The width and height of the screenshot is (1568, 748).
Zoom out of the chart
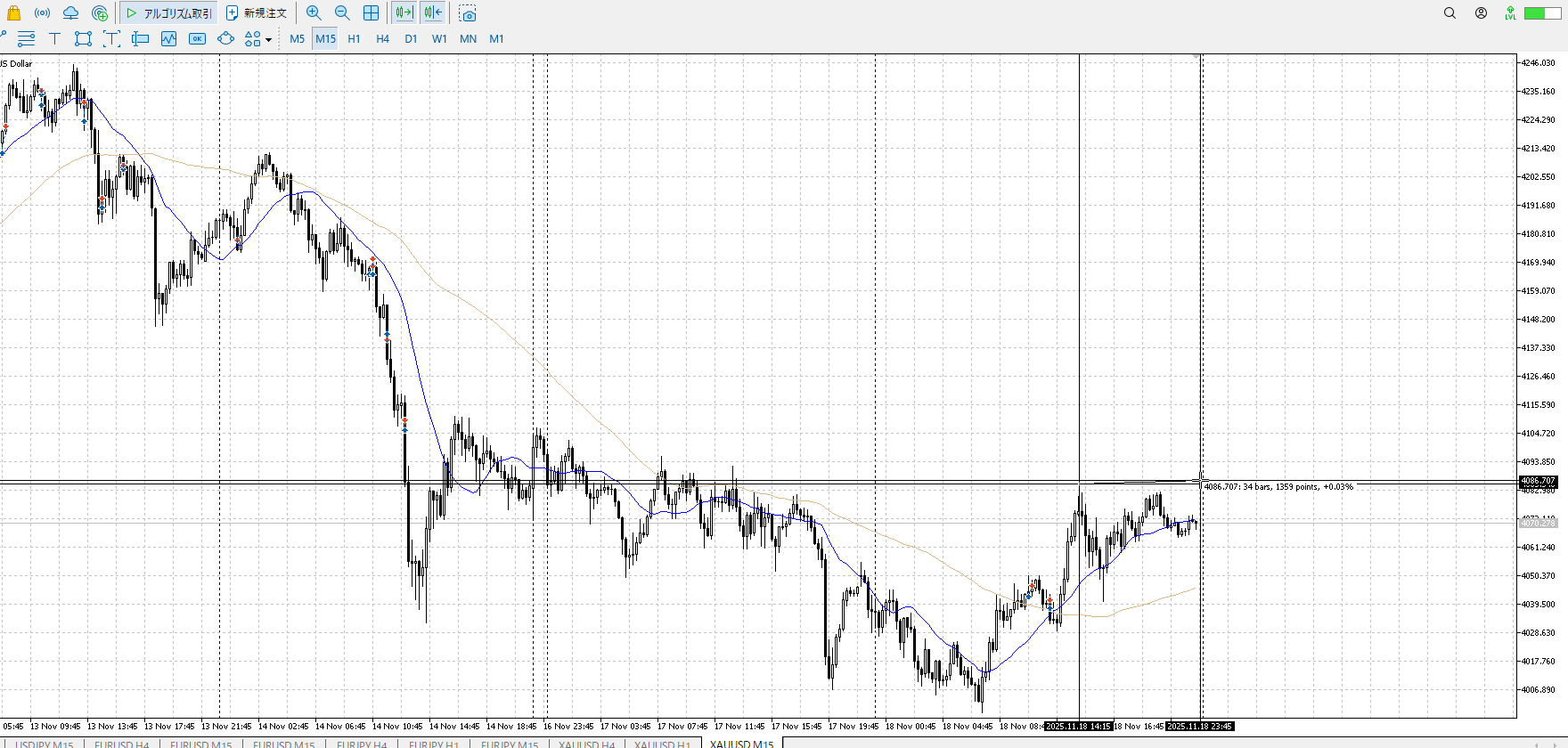coord(342,13)
